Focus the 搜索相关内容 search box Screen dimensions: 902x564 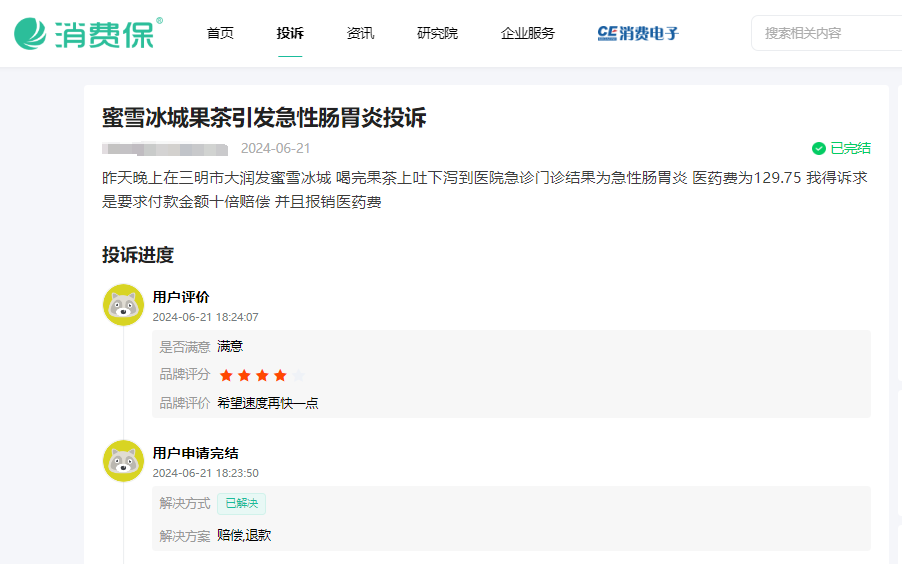827,33
